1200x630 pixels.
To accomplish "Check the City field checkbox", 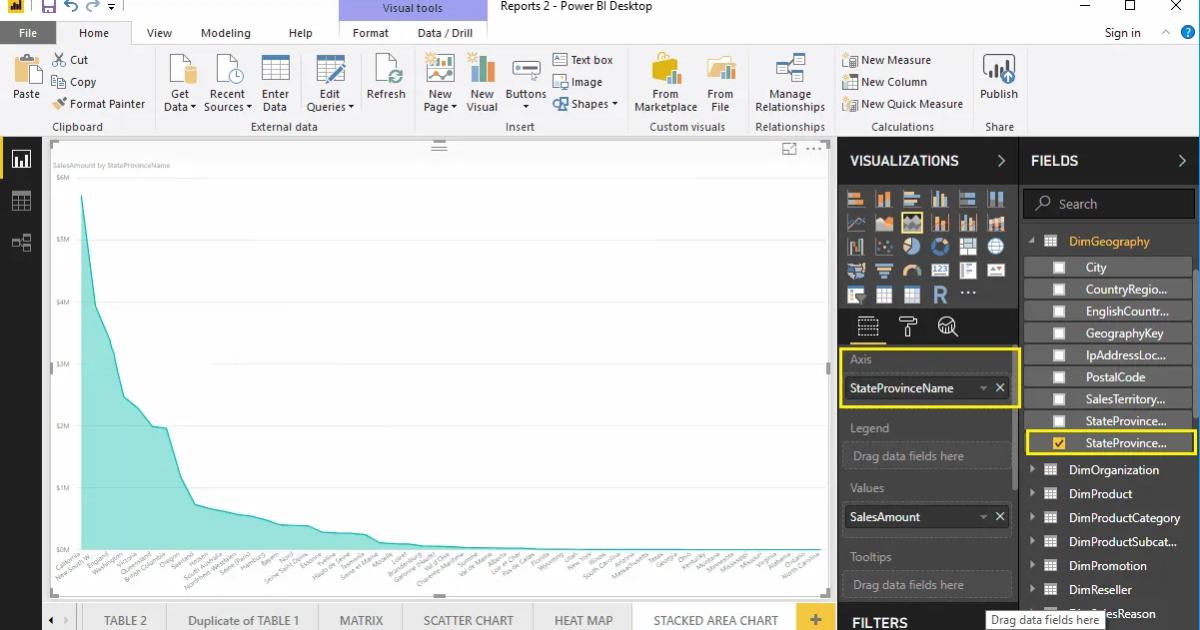I will [1057, 267].
